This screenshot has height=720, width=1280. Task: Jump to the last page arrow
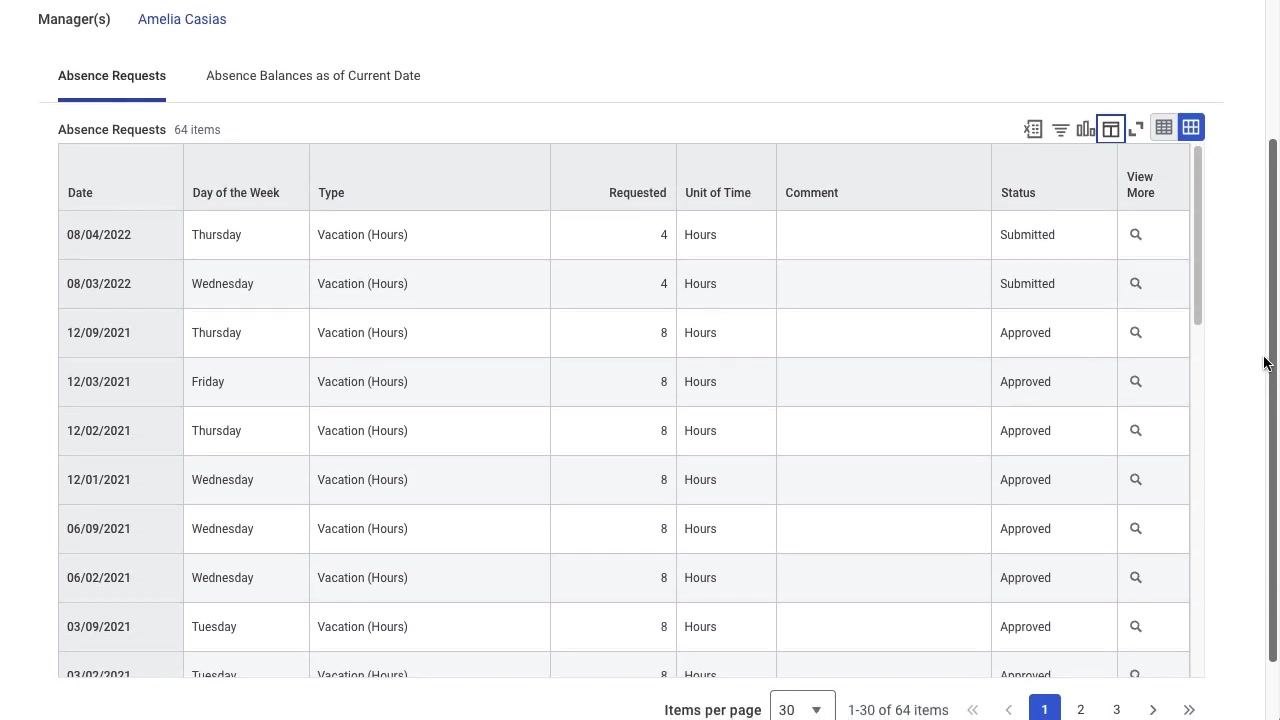tap(1189, 710)
